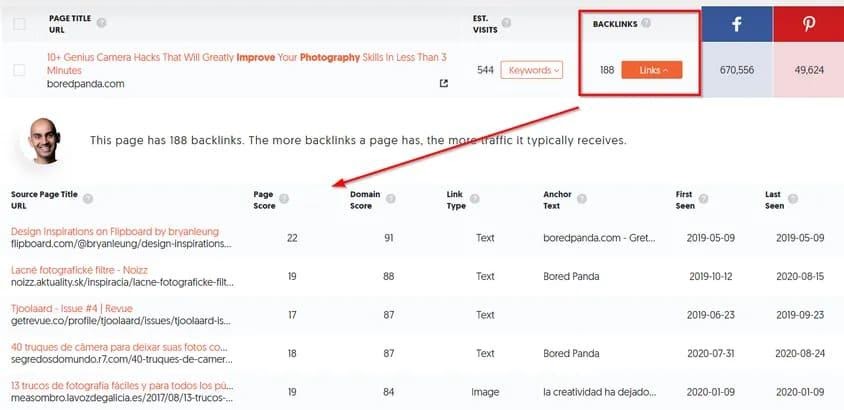Click the Facebook shares count 670,556
This screenshot has width=844, height=410.
[x=736, y=70]
